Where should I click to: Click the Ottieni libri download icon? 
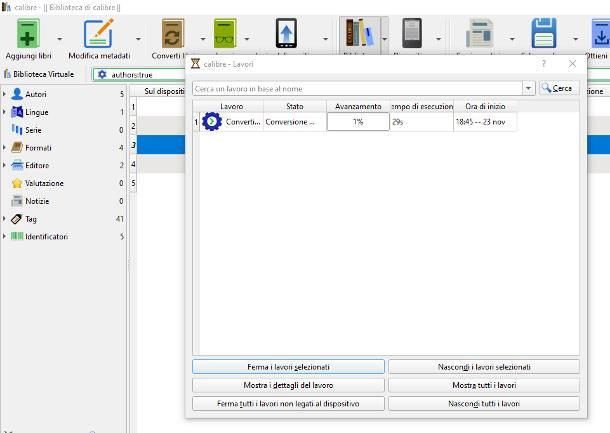pyautogui.click(x=601, y=34)
